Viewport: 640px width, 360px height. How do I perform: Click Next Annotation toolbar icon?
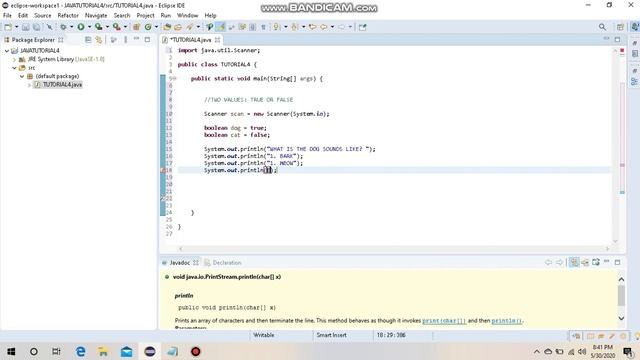tap(277, 27)
